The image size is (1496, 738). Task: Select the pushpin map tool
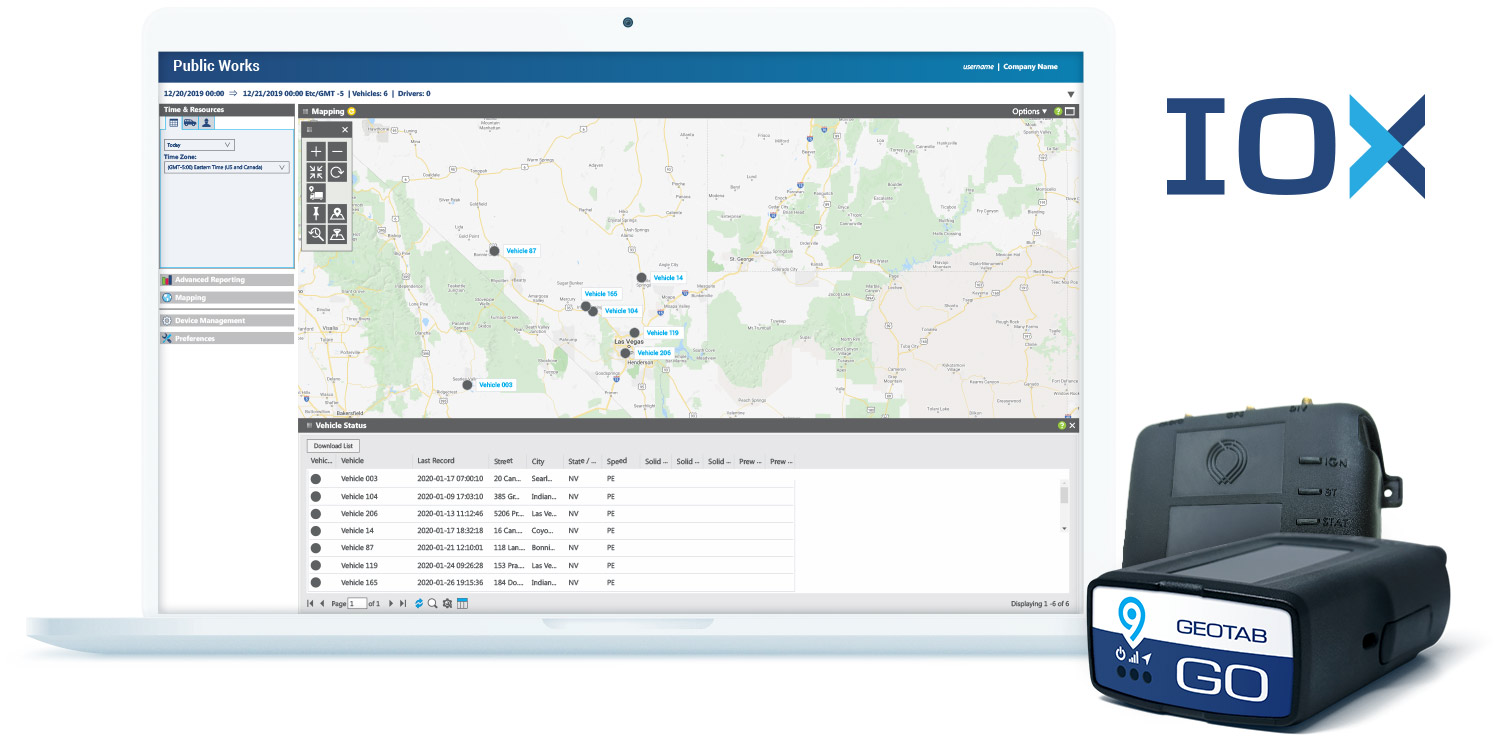[316, 214]
